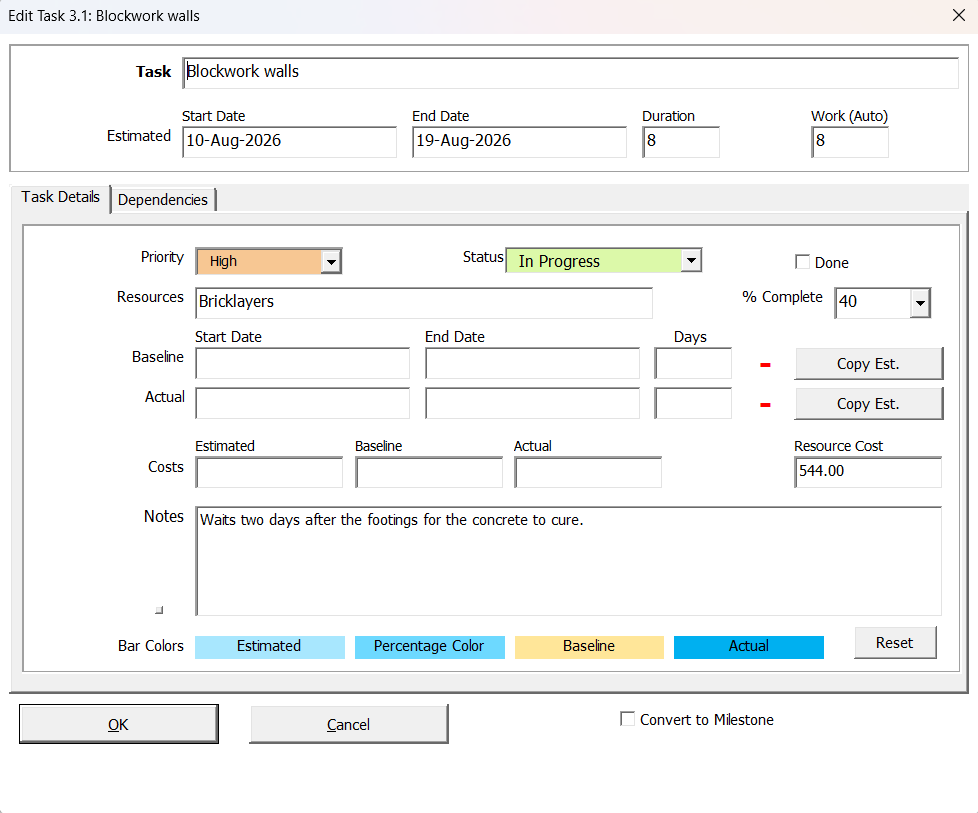Screen dimensions: 978x813
Task: Click the Actual Costs field
Action: (x=588, y=472)
